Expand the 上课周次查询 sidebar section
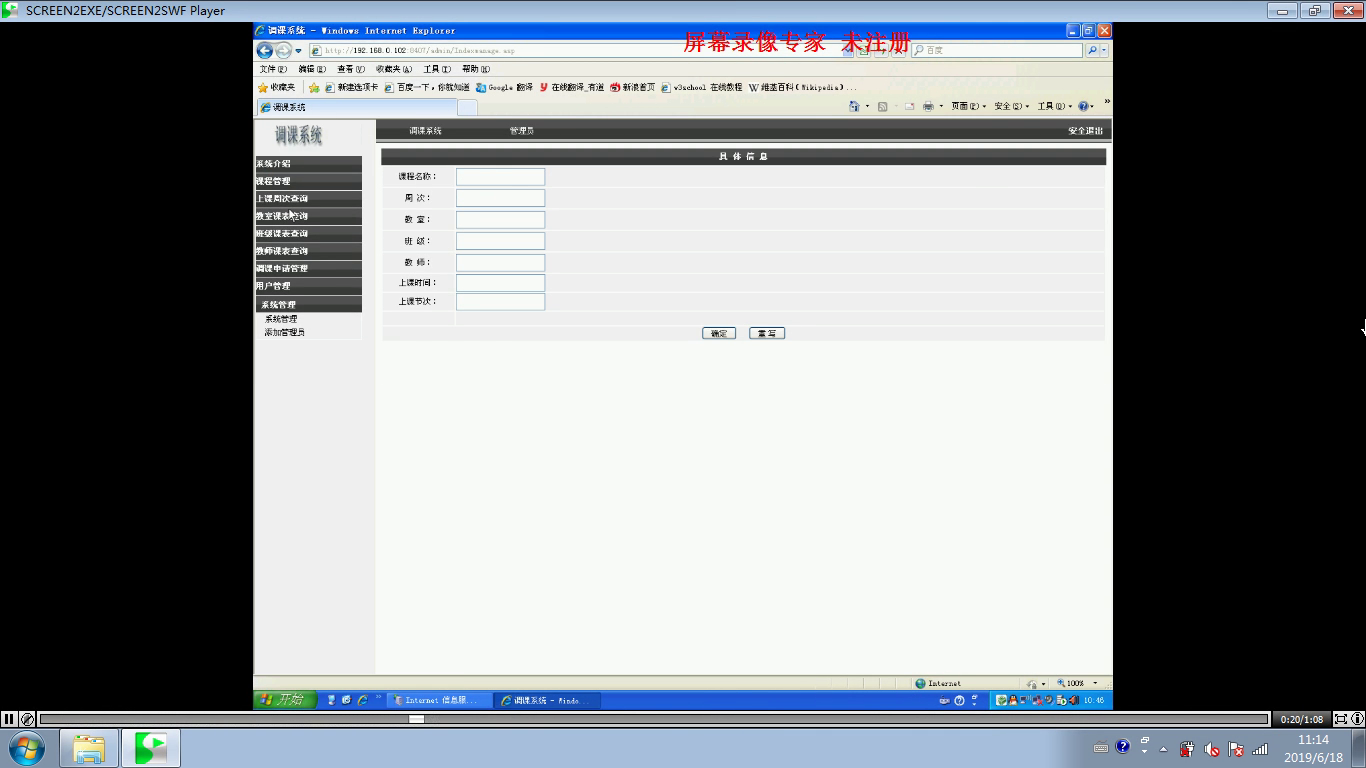The height and width of the screenshot is (768, 1366). pyautogui.click(x=308, y=198)
